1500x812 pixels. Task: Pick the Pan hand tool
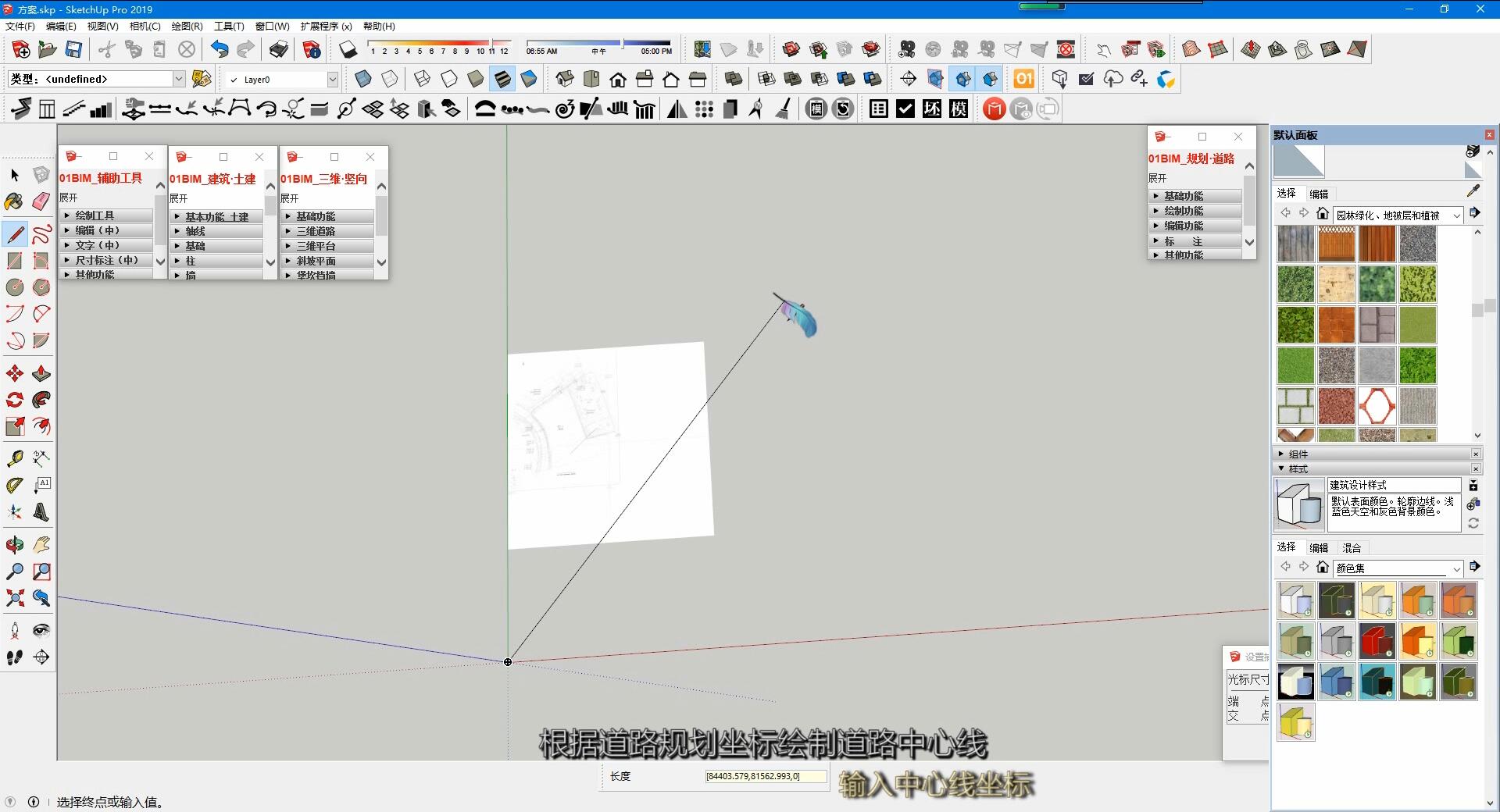[41, 545]
